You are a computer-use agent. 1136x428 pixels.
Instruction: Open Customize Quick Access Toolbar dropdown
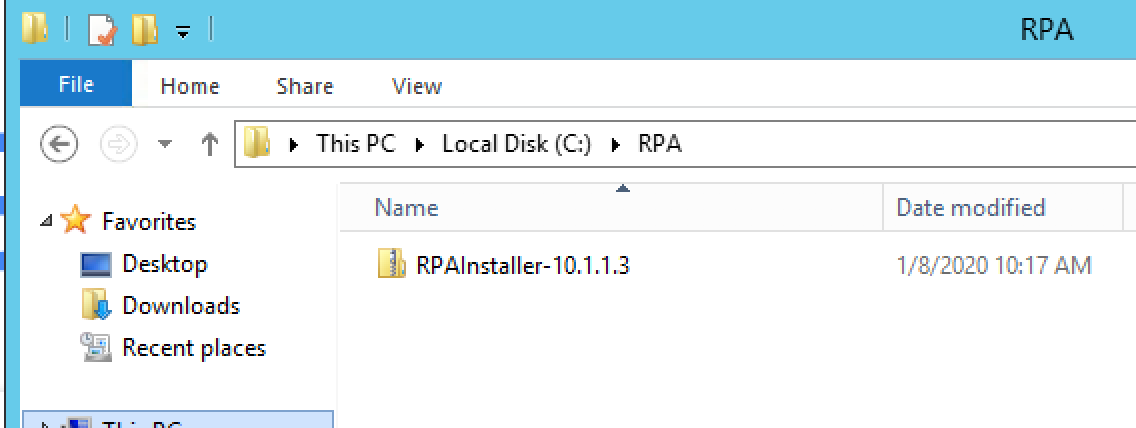183,32
